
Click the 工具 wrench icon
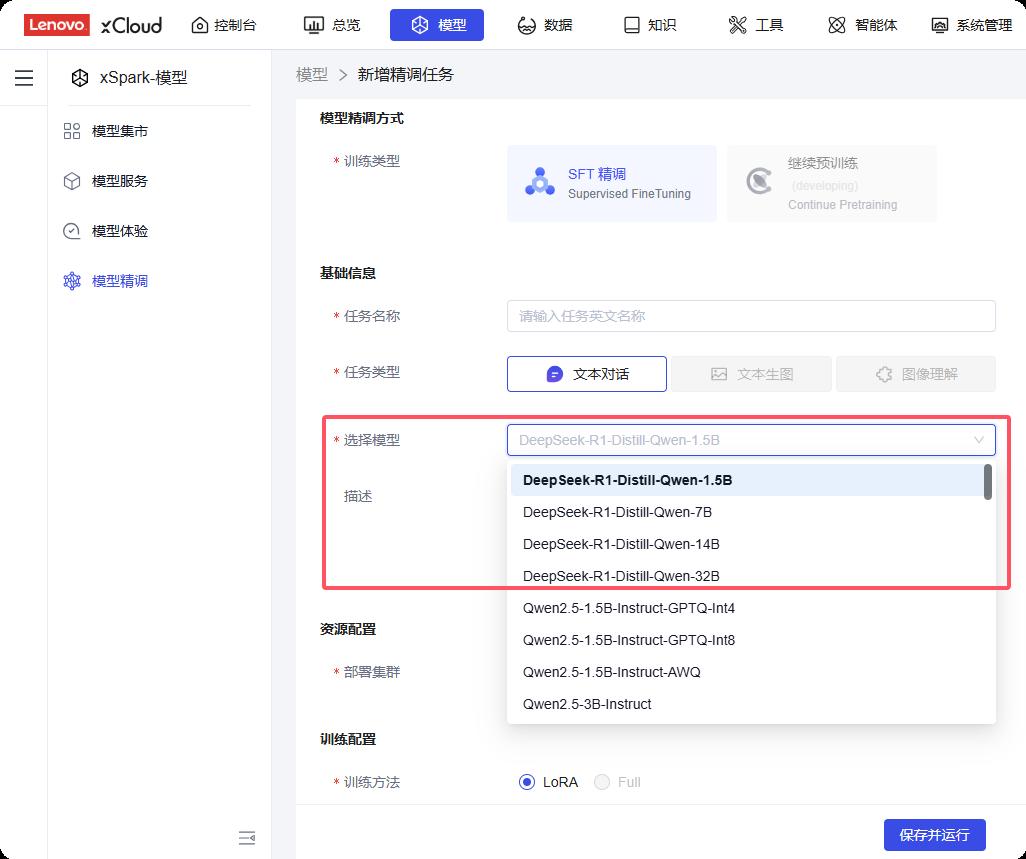737,25
